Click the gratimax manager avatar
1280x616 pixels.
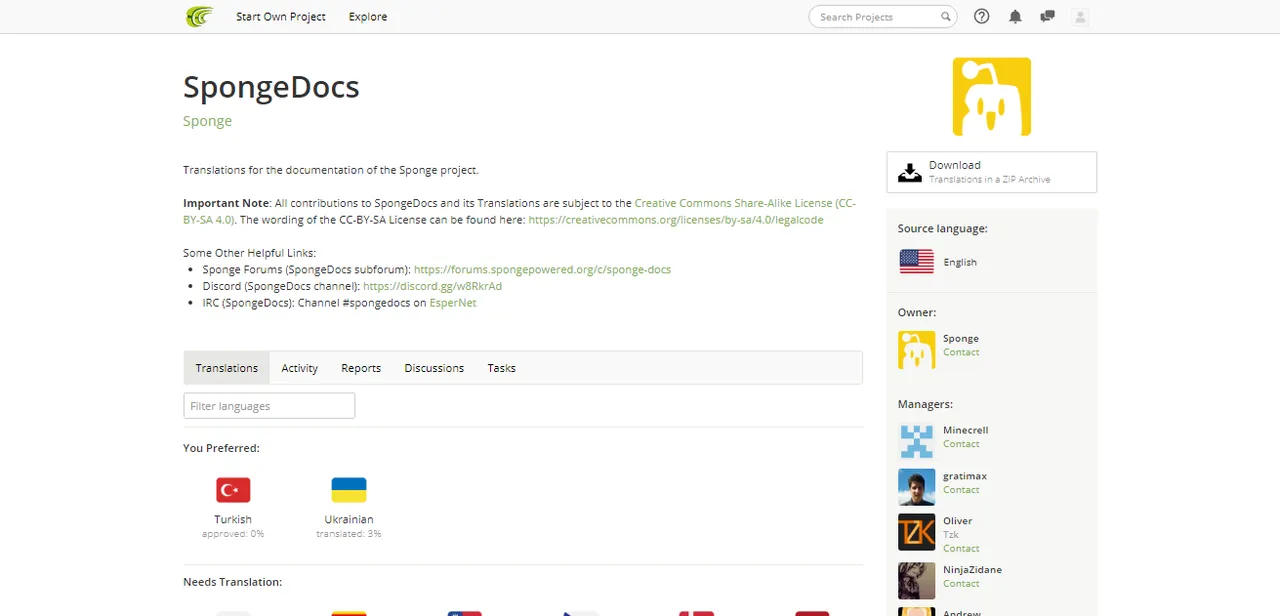(916, 487)
